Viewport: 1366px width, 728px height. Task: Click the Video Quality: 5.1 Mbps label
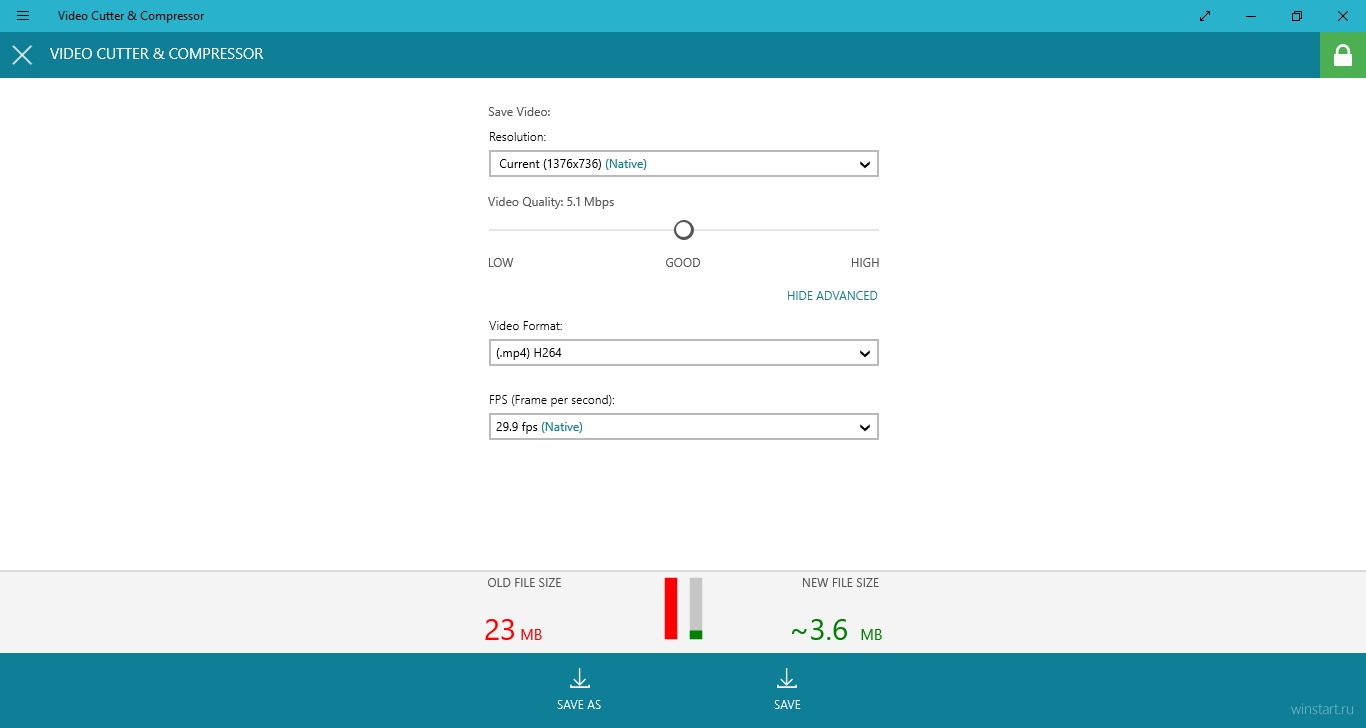point(551,202)
